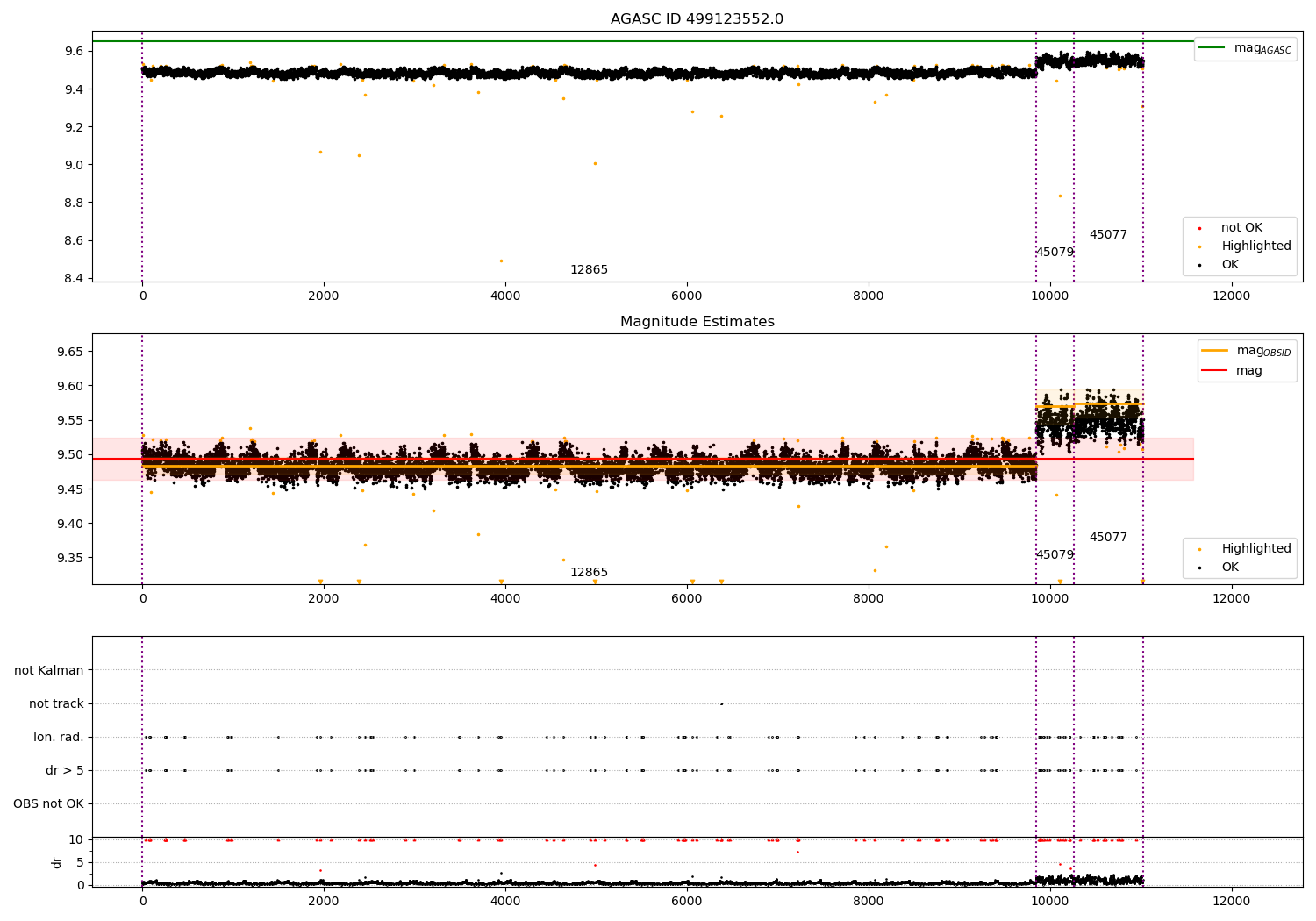Click the orange outlier near 8.8 after the 45079 line in the top plot
Screen dimensions: 1316x921
coord(1060,196)
